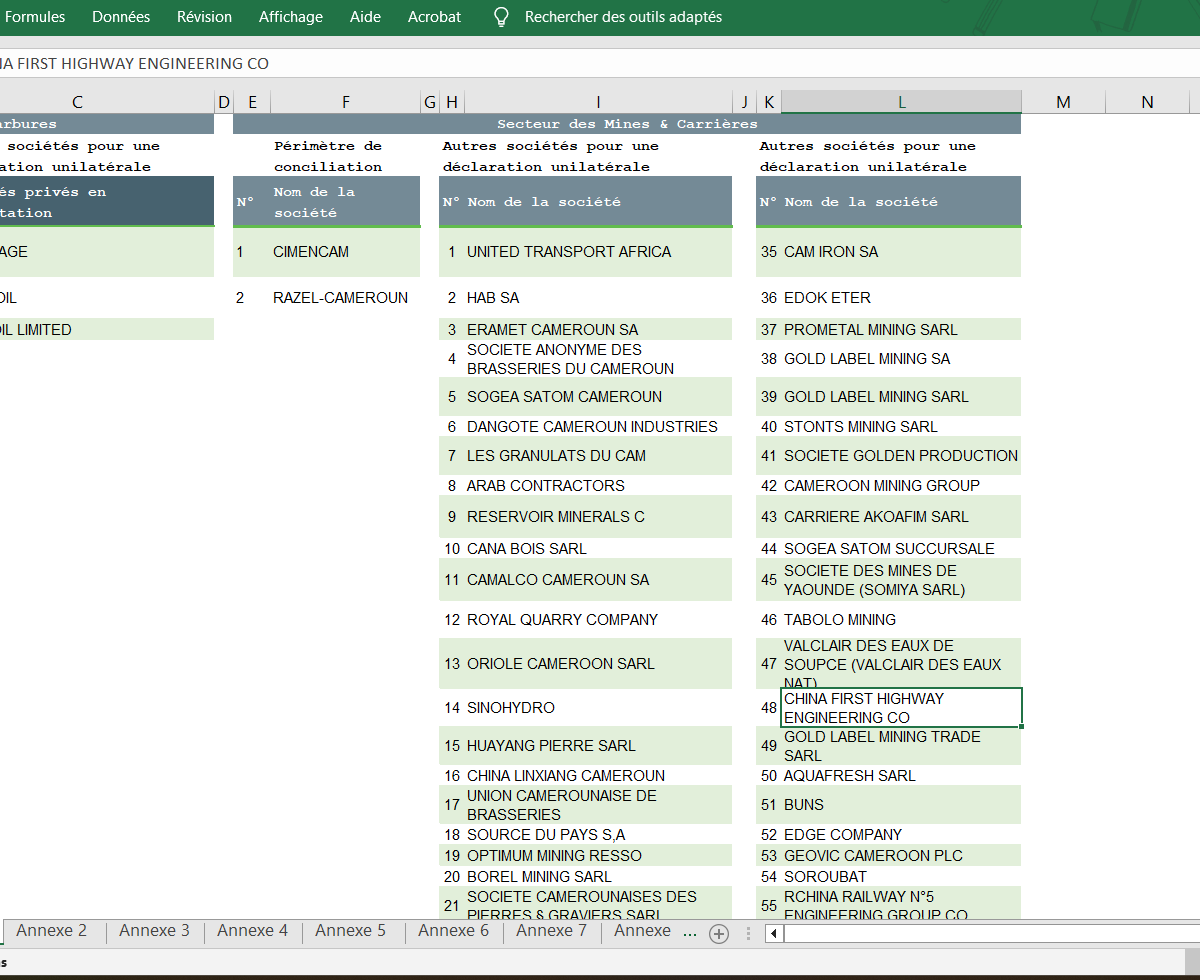Add a new sheet with plus icon
This screenshot has width=1200, height=980.
(718, 934)
